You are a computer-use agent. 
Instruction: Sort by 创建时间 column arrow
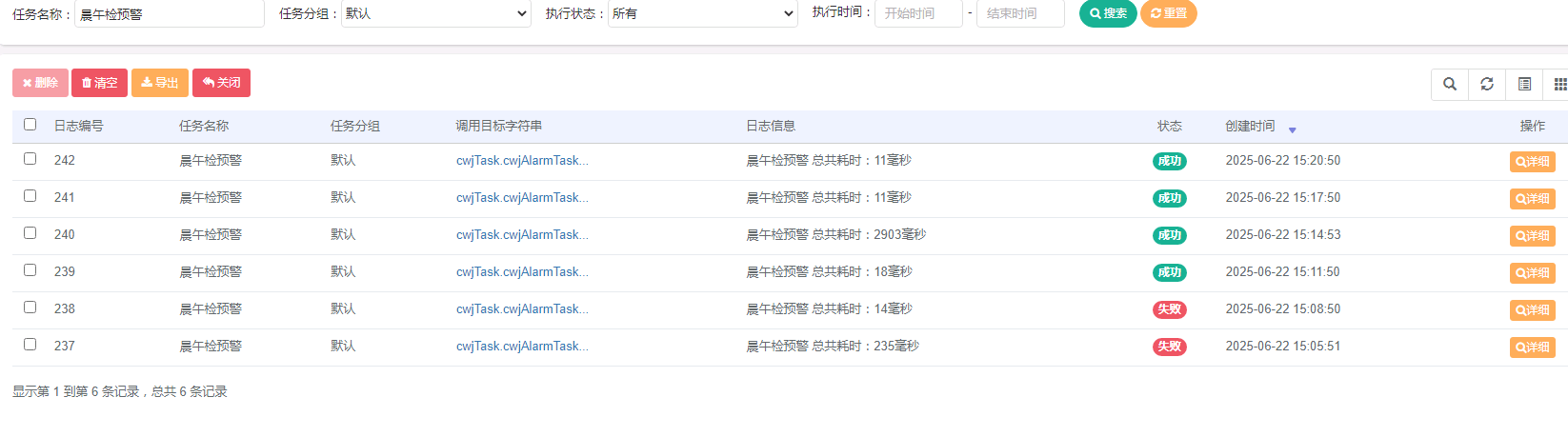pyautogui.click(x=1292, y=129)
